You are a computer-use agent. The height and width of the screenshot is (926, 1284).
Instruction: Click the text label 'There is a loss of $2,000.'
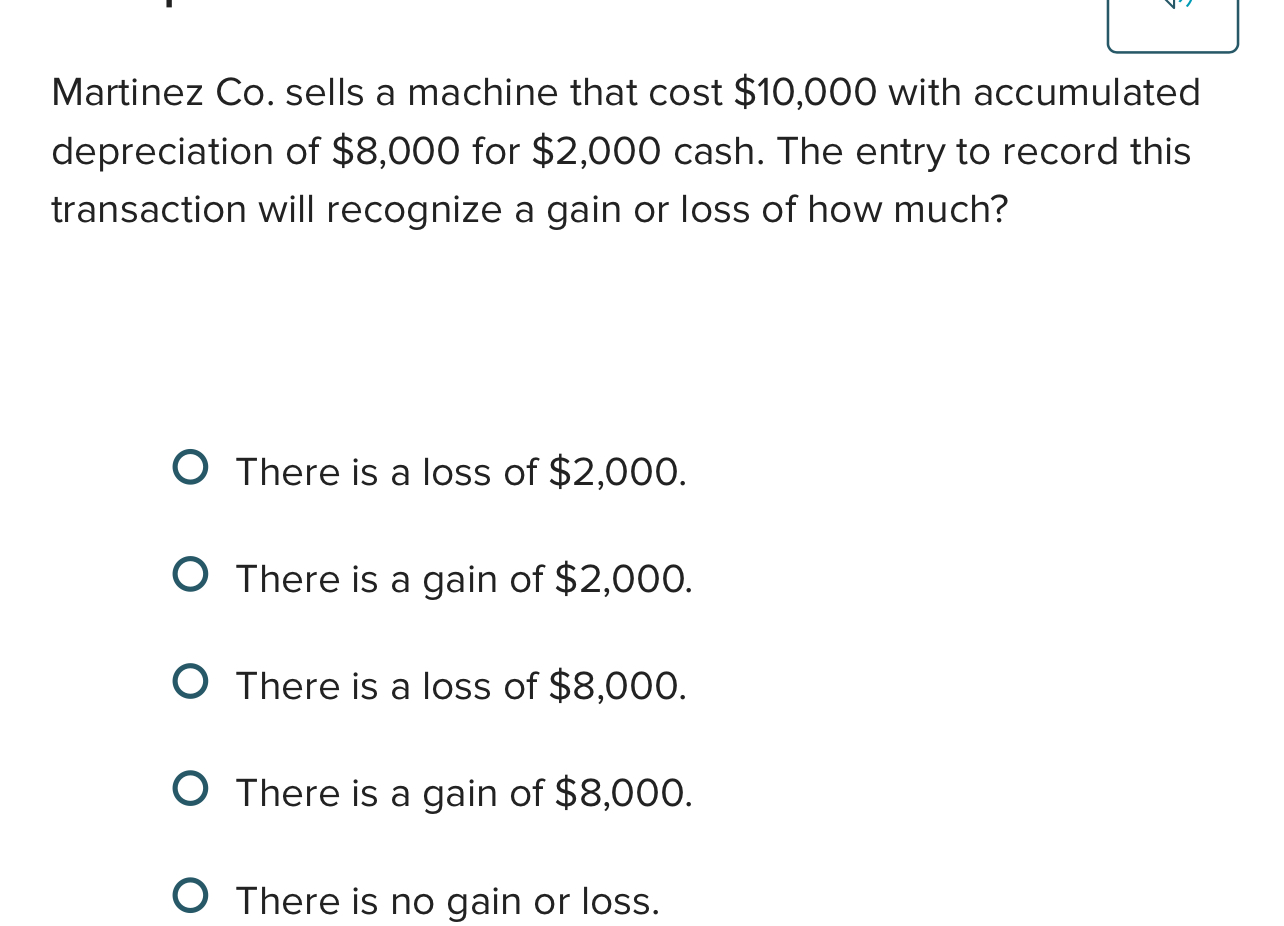460,472
